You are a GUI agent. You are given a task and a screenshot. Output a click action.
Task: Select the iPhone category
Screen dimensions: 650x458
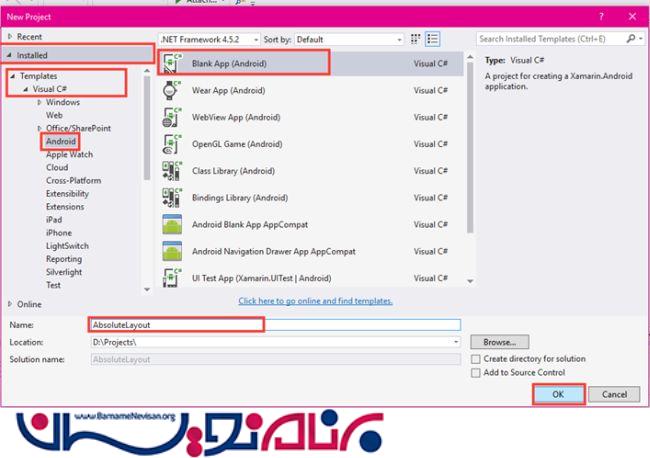pyautogui.click(x=59, y=233)
